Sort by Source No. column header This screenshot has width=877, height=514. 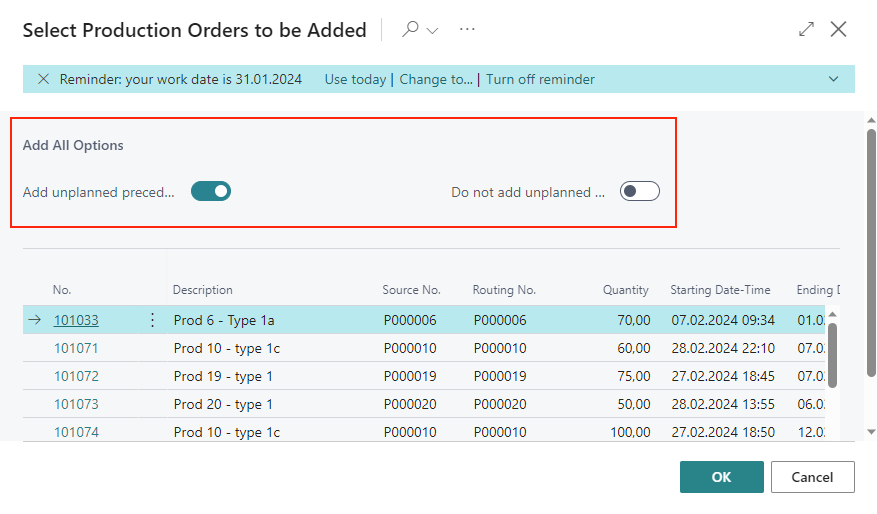411,290
